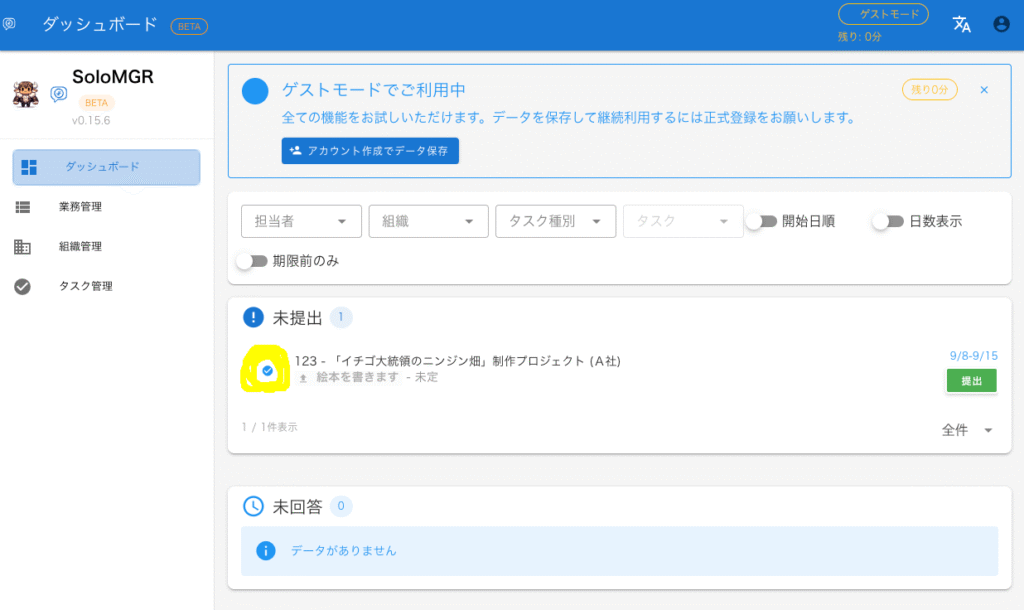Click the task status icon beside project 123
Viewport: 1024px width, 610px height.
tap(267, 371)
